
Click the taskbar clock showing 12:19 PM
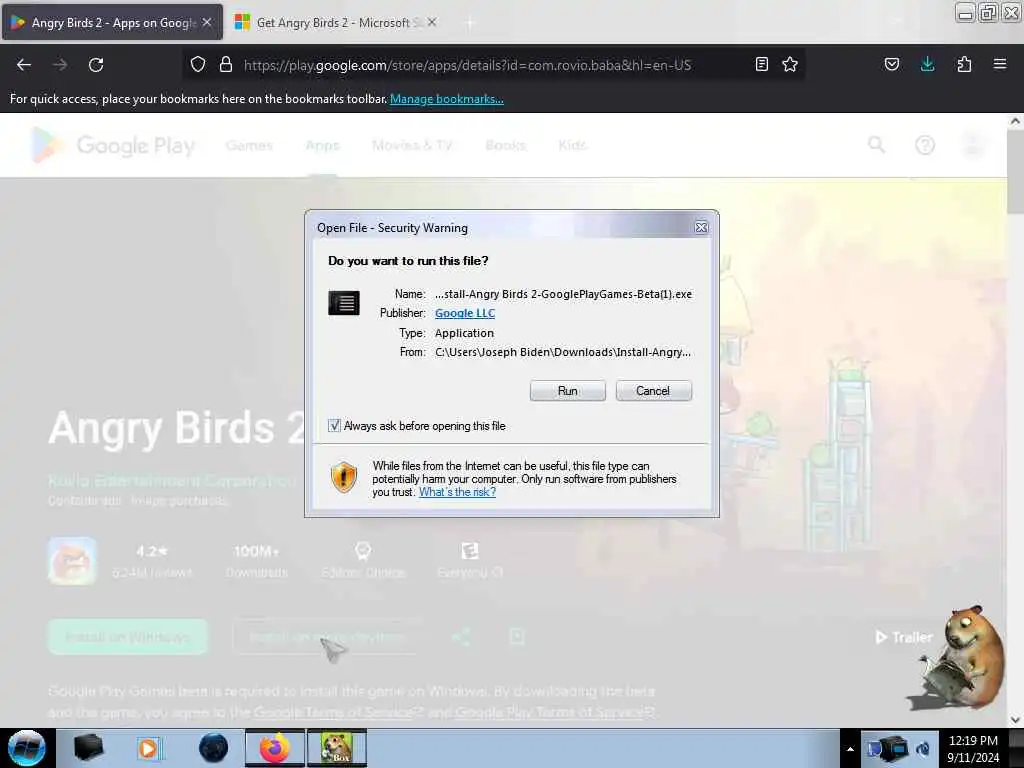click(973, 748)
